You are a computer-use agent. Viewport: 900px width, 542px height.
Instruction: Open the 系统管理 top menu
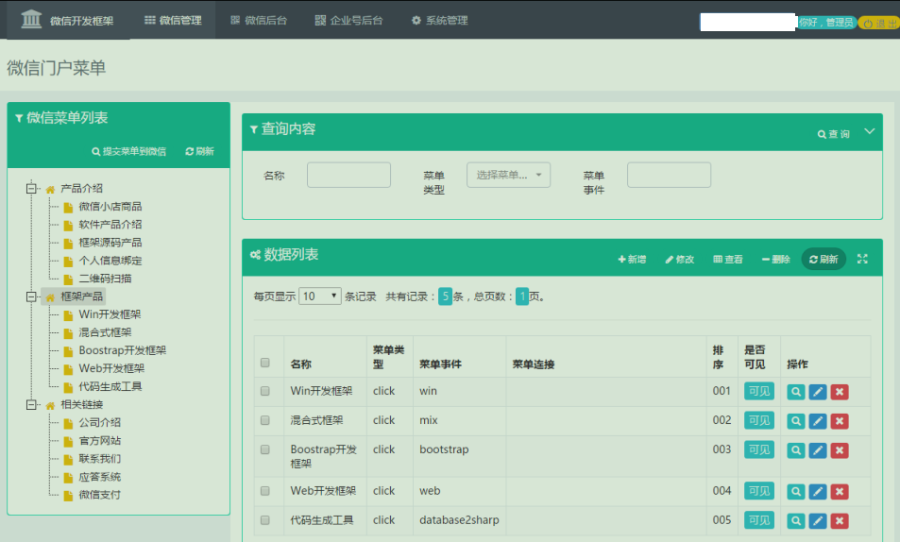pyautogui.click(x=440, y=20)
